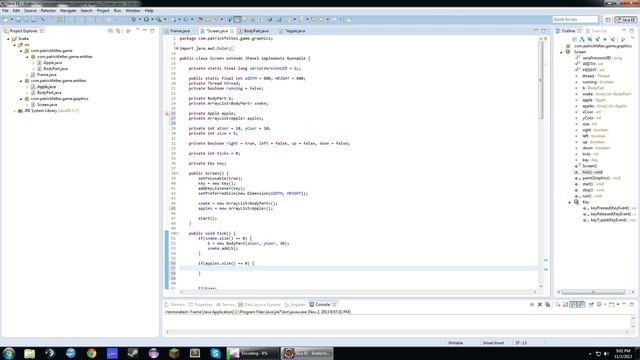Image resolution: width=640 pixels, height=360 pixels.
Task: Click the green Run button in toolbar
Action: [147, 19]
